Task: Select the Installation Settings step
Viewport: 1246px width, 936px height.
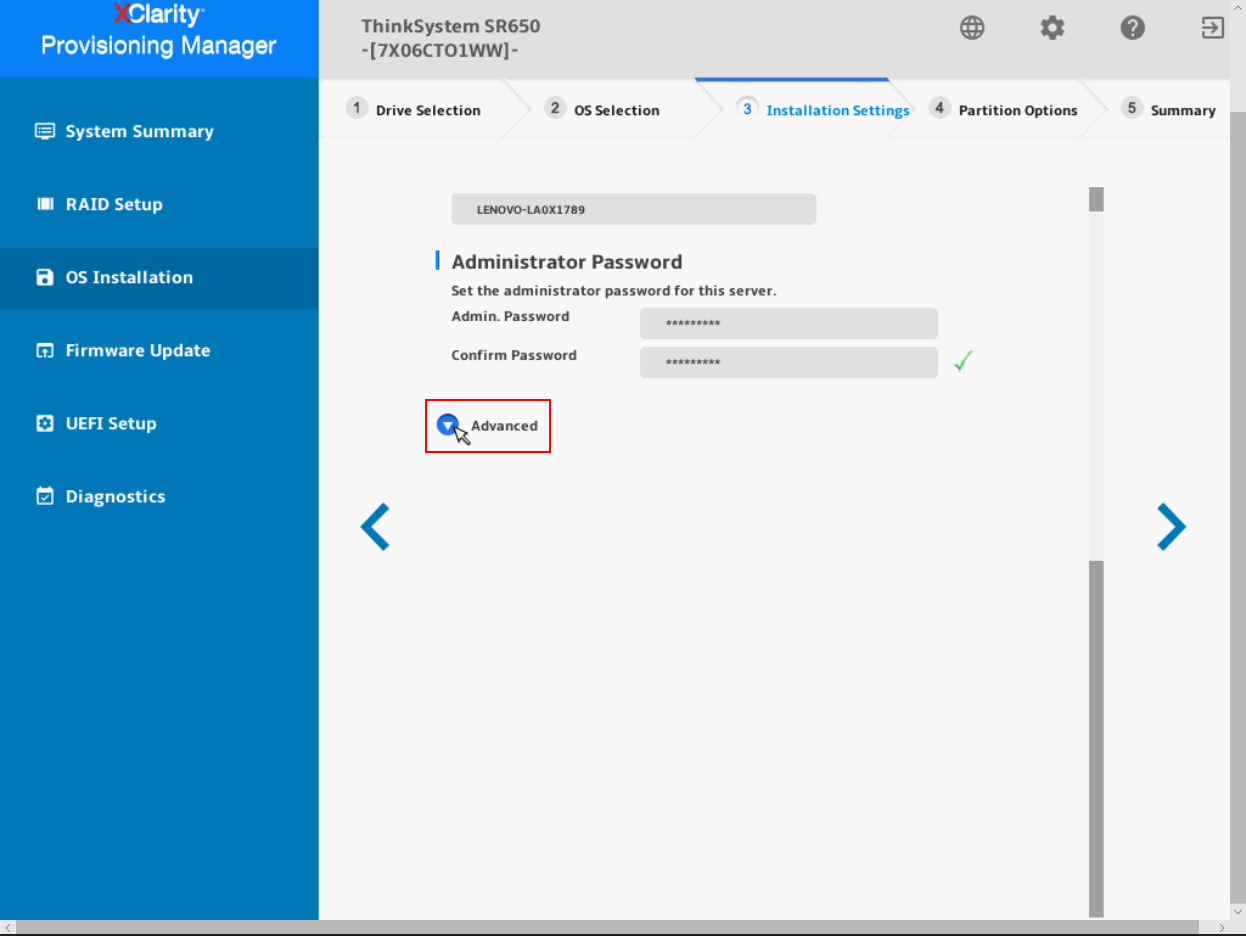Action: pyautogui.click(x=824, y=109)
